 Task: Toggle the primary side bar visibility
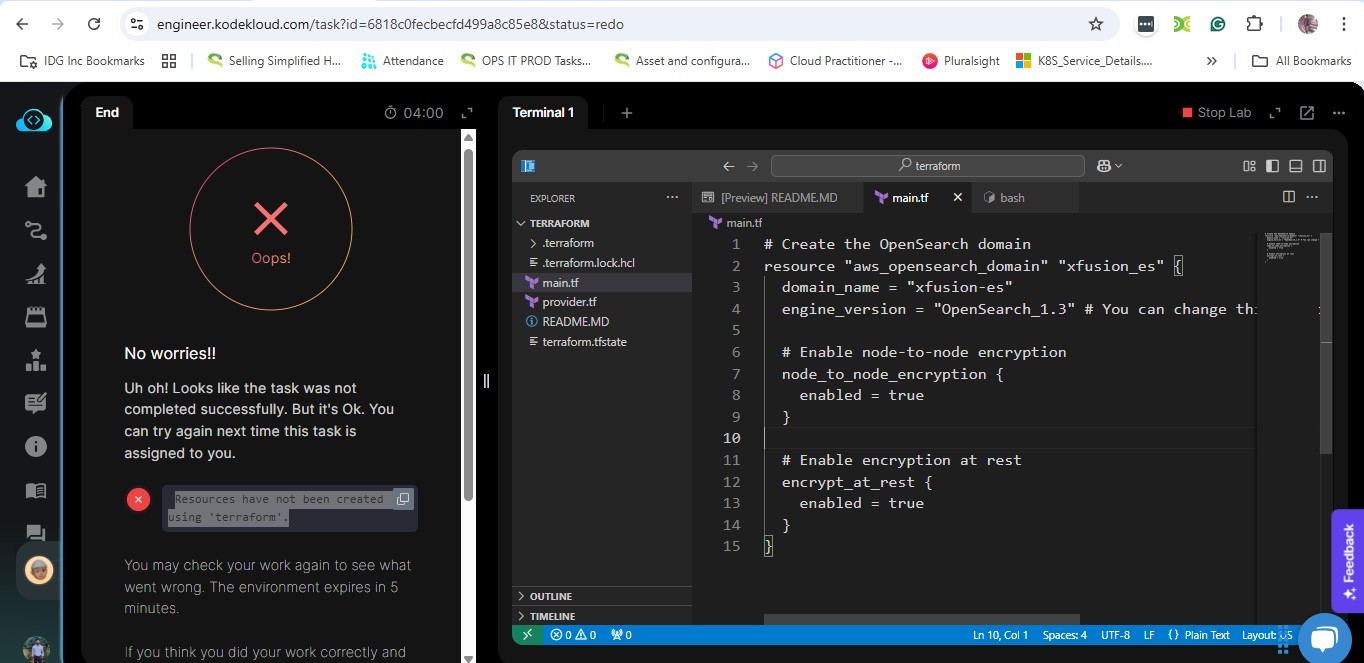(1272, 166)
